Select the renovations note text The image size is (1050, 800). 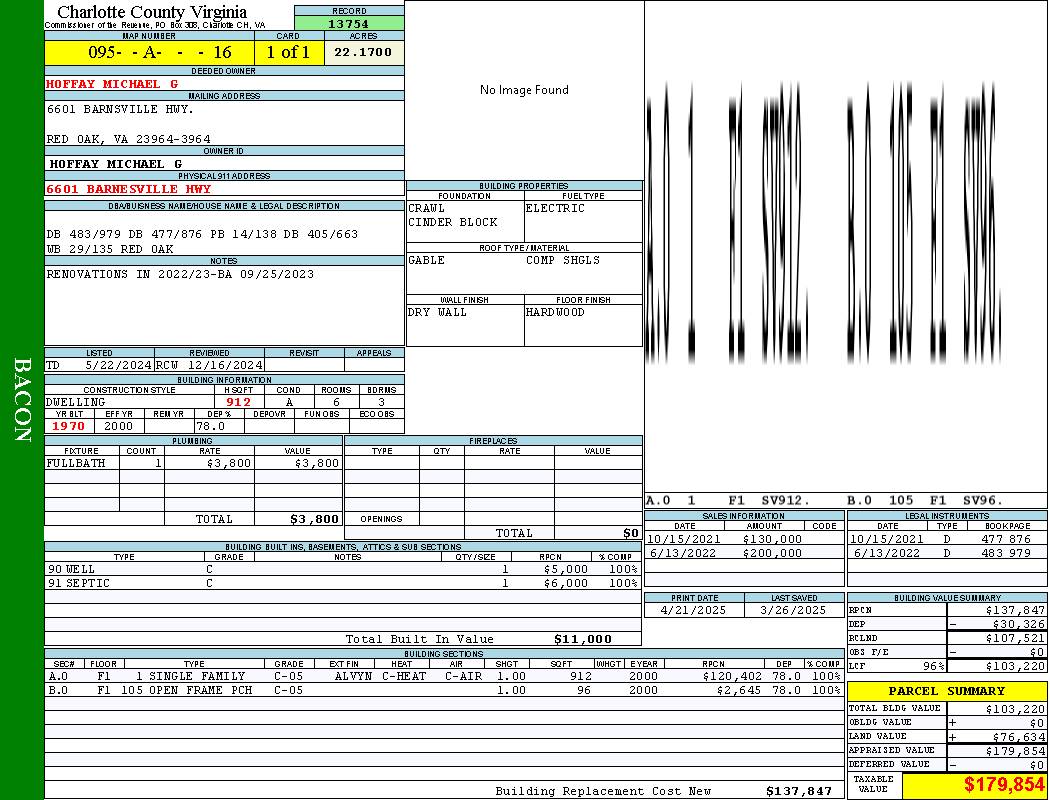(180, 274)
